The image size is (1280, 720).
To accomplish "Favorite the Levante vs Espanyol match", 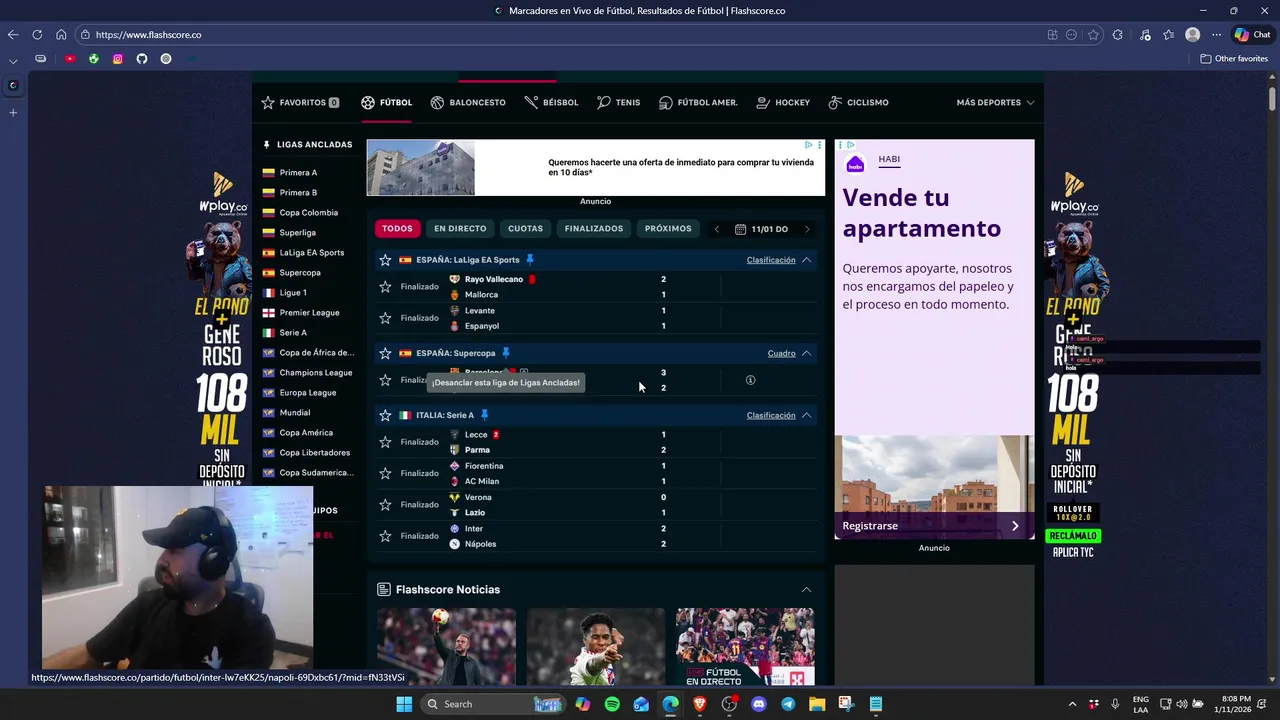I will coord(385,318).
